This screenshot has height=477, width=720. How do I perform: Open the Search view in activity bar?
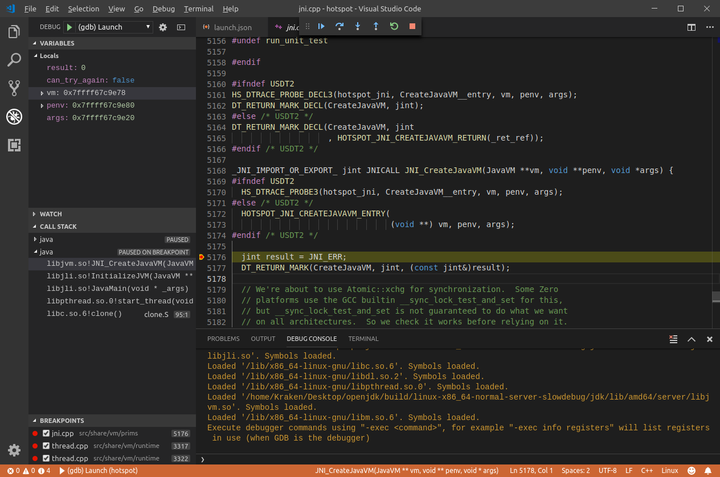pos(14,60)
